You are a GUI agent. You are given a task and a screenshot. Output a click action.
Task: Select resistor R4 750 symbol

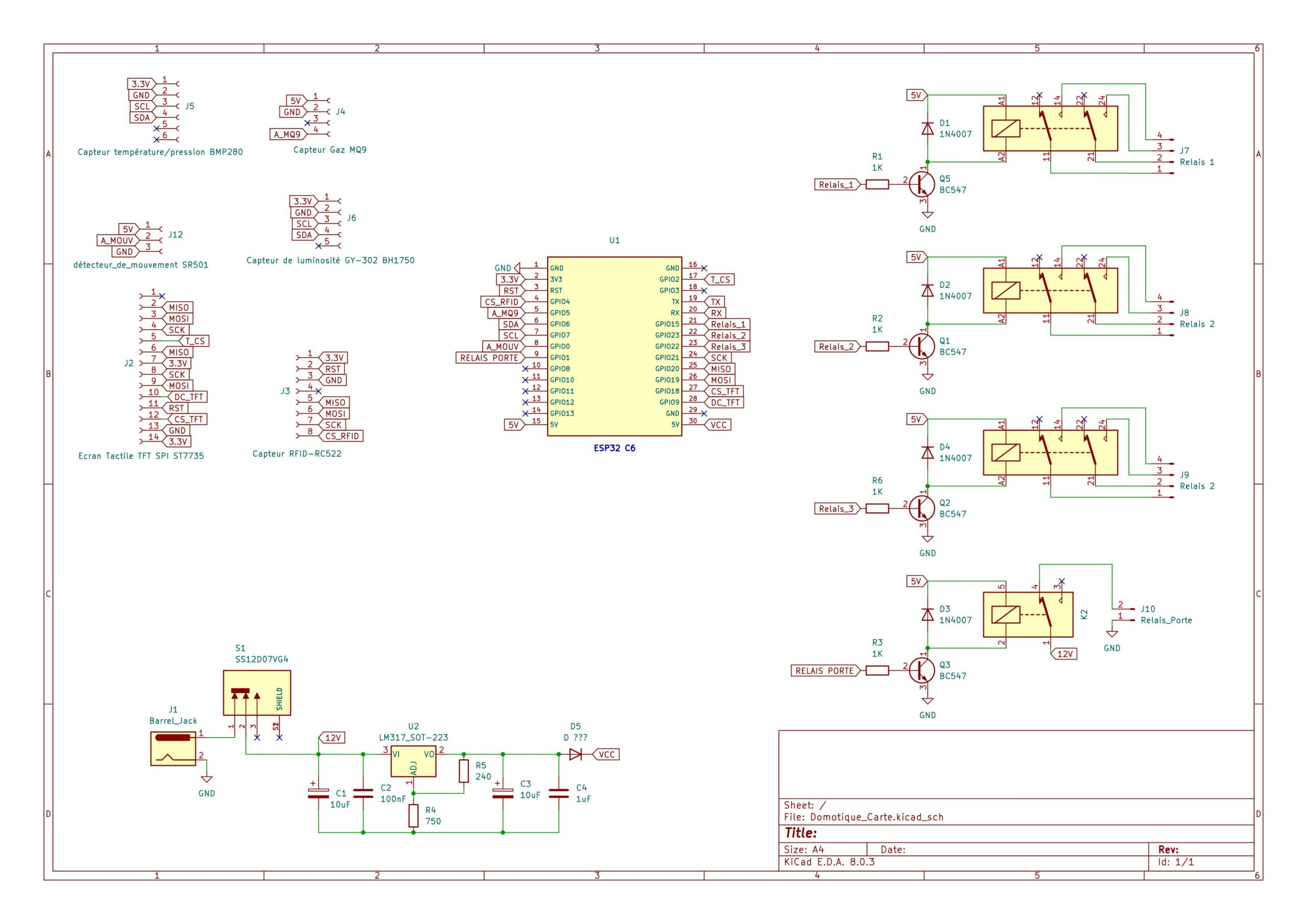coord(413,815)
